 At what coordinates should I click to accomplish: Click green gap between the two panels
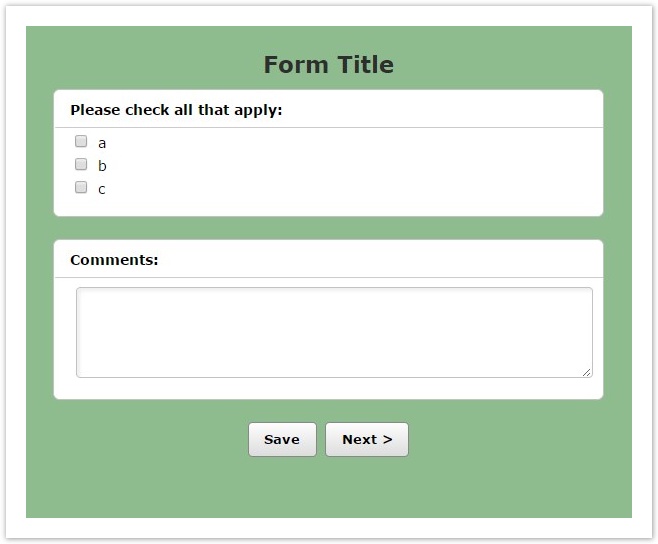[328, 228]
